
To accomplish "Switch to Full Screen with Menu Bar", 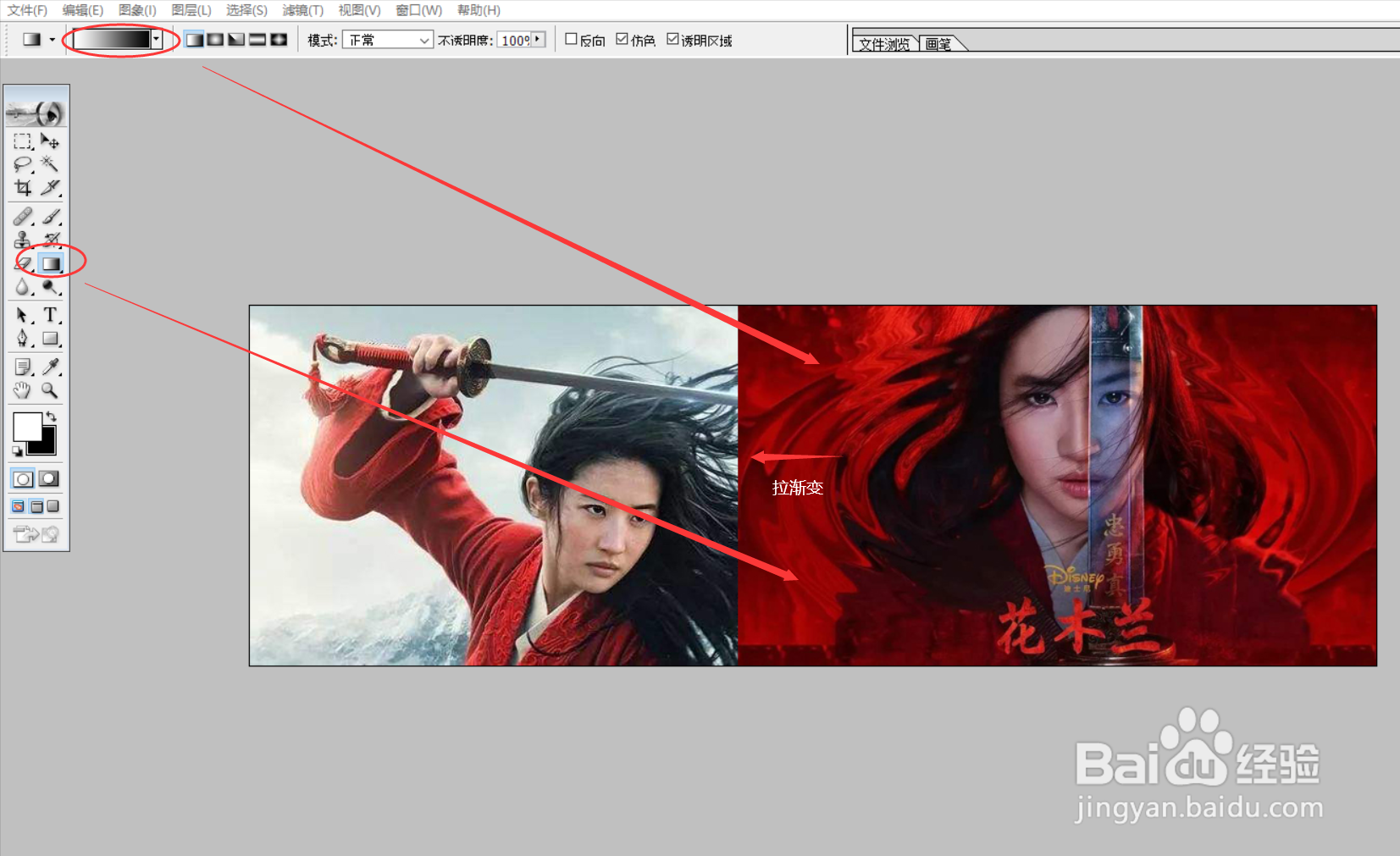I will tap(36, 506).
